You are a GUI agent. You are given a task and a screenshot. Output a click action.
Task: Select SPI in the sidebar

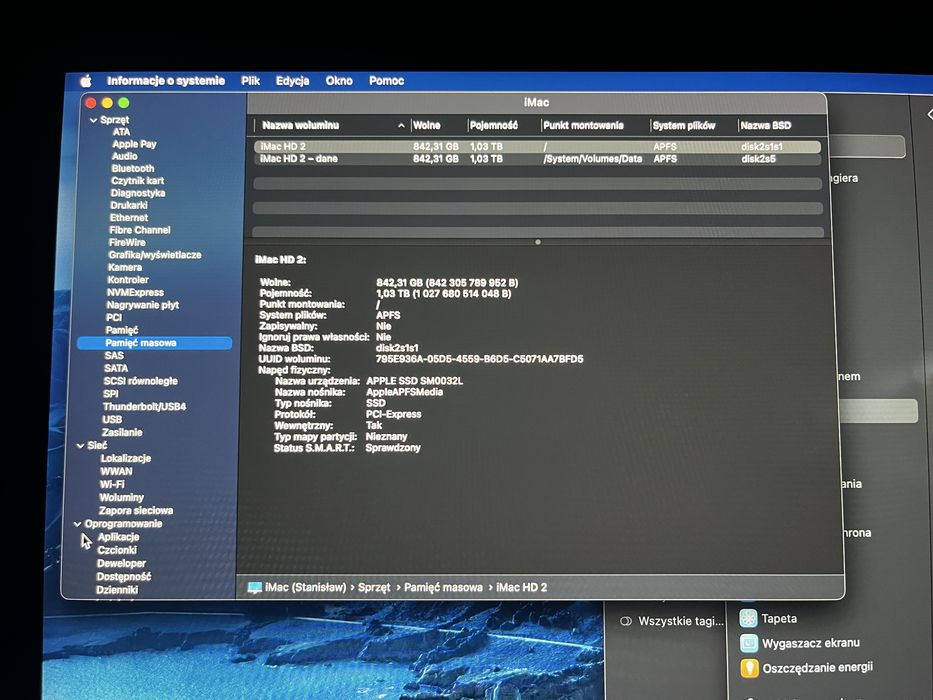[111, 393]
